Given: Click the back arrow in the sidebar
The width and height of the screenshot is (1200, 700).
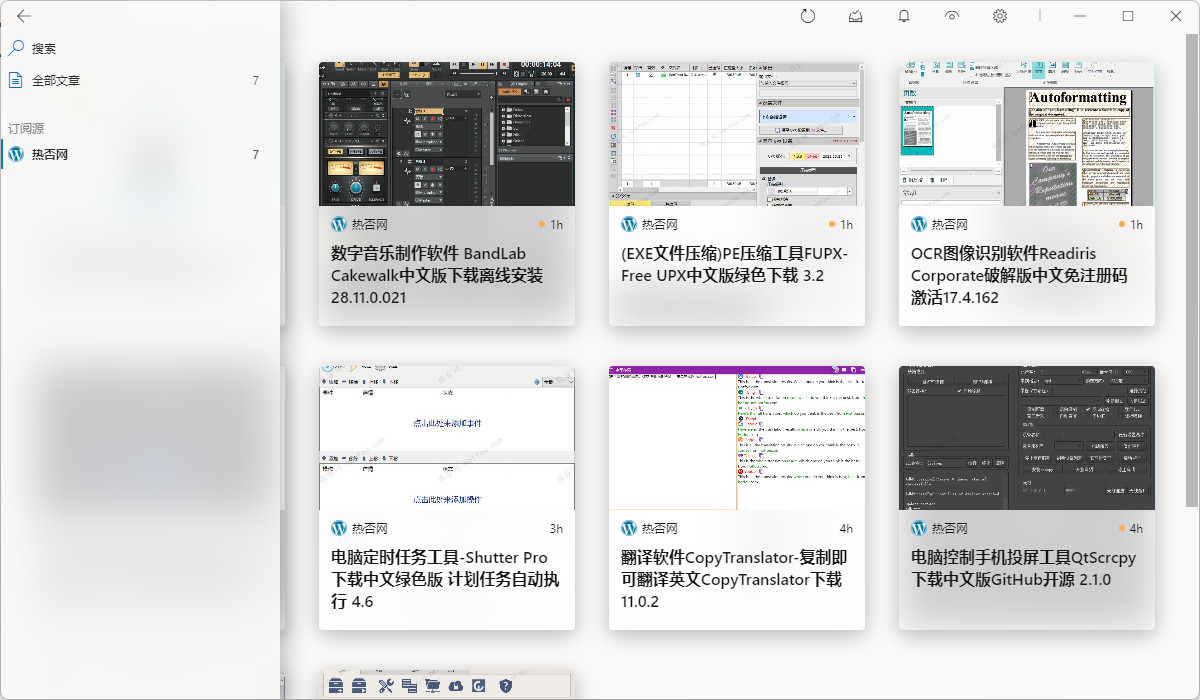Looking at the screenshot, I should point(24,16).
